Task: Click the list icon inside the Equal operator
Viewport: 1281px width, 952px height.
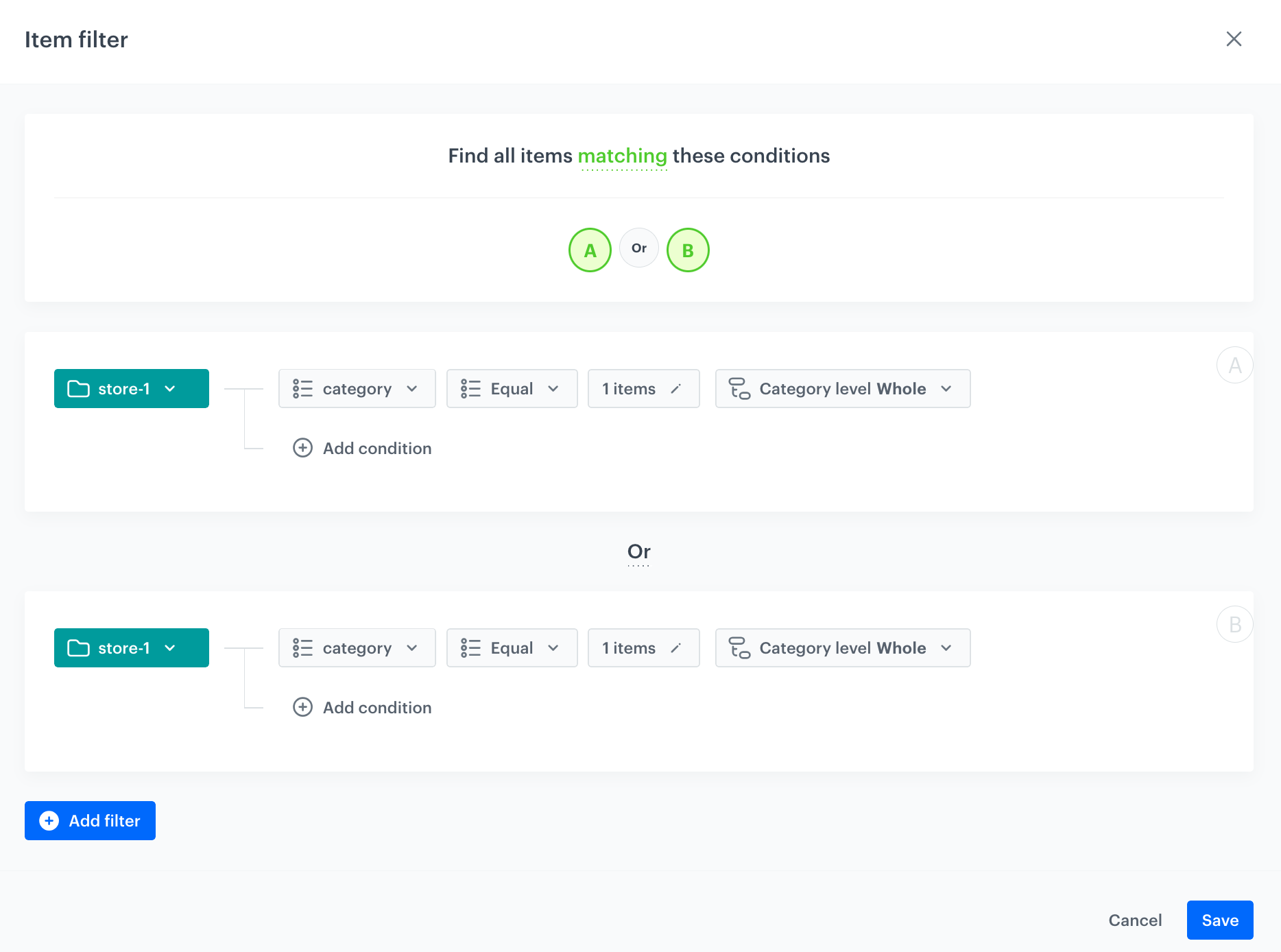Action: tap(471, 388)
